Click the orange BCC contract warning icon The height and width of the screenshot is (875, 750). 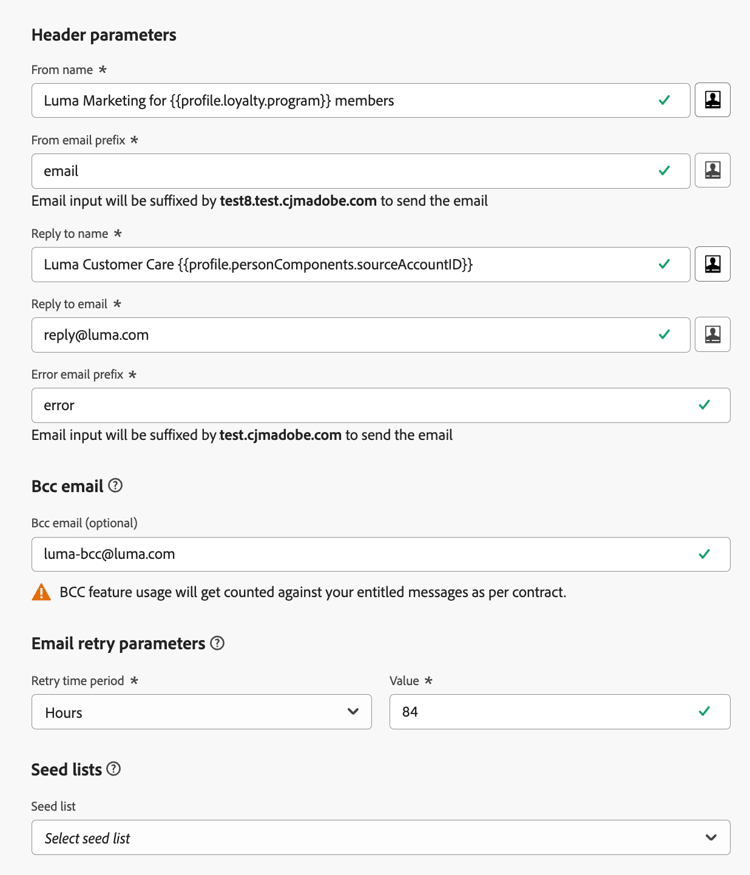pyautogui.click(x=41, y=592)
